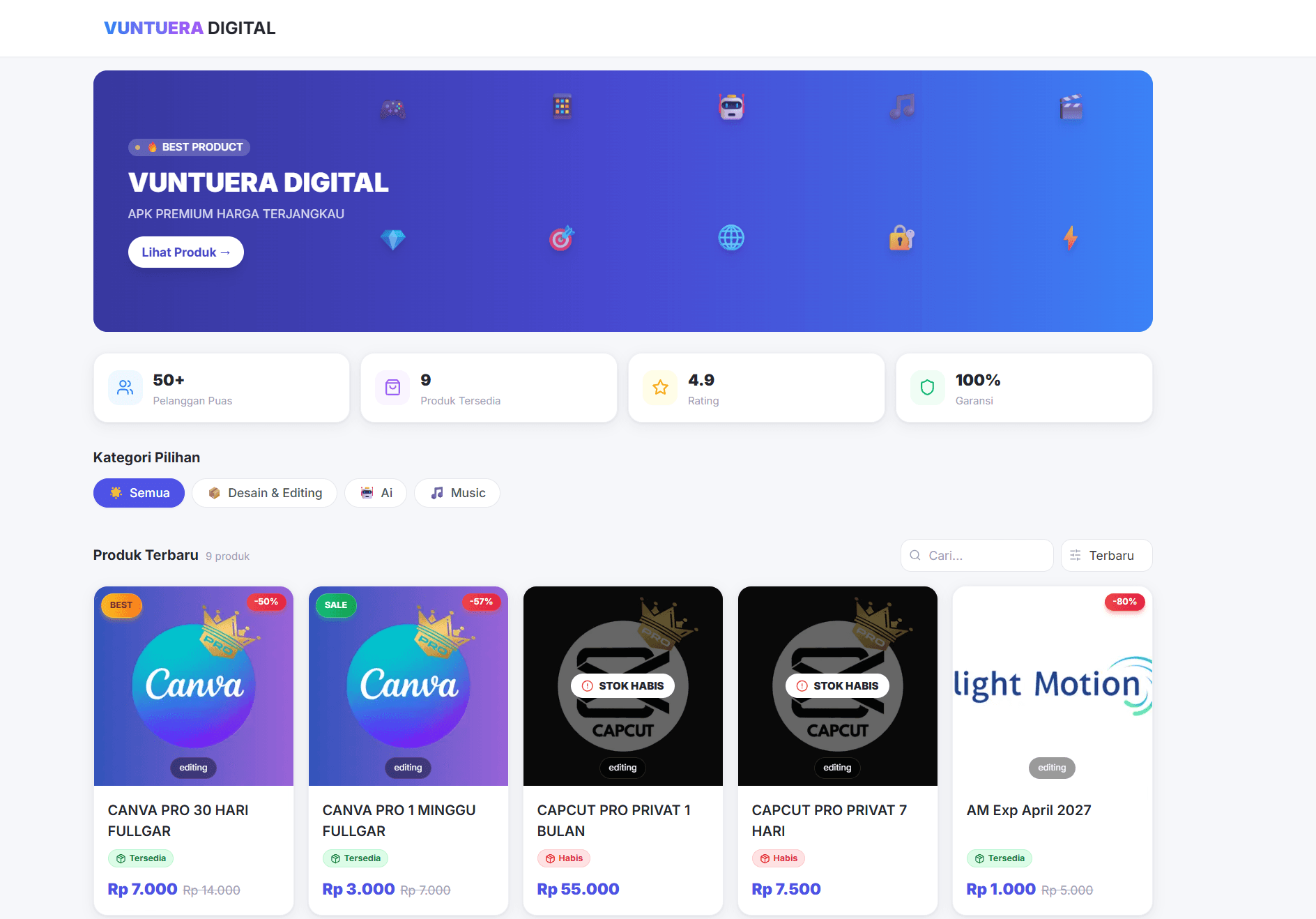
Task: Click the users icon on Pelanggan Puas card
Action: coord(125,388)
